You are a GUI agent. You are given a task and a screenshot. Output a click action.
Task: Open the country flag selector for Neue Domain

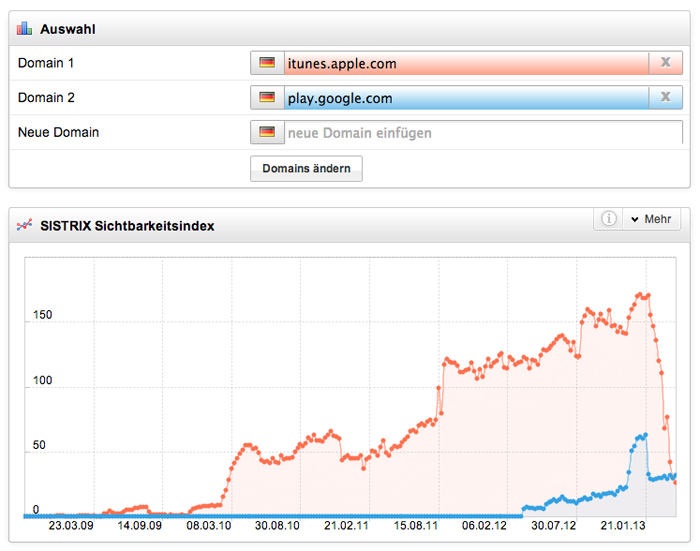click(x=267, y=132)
